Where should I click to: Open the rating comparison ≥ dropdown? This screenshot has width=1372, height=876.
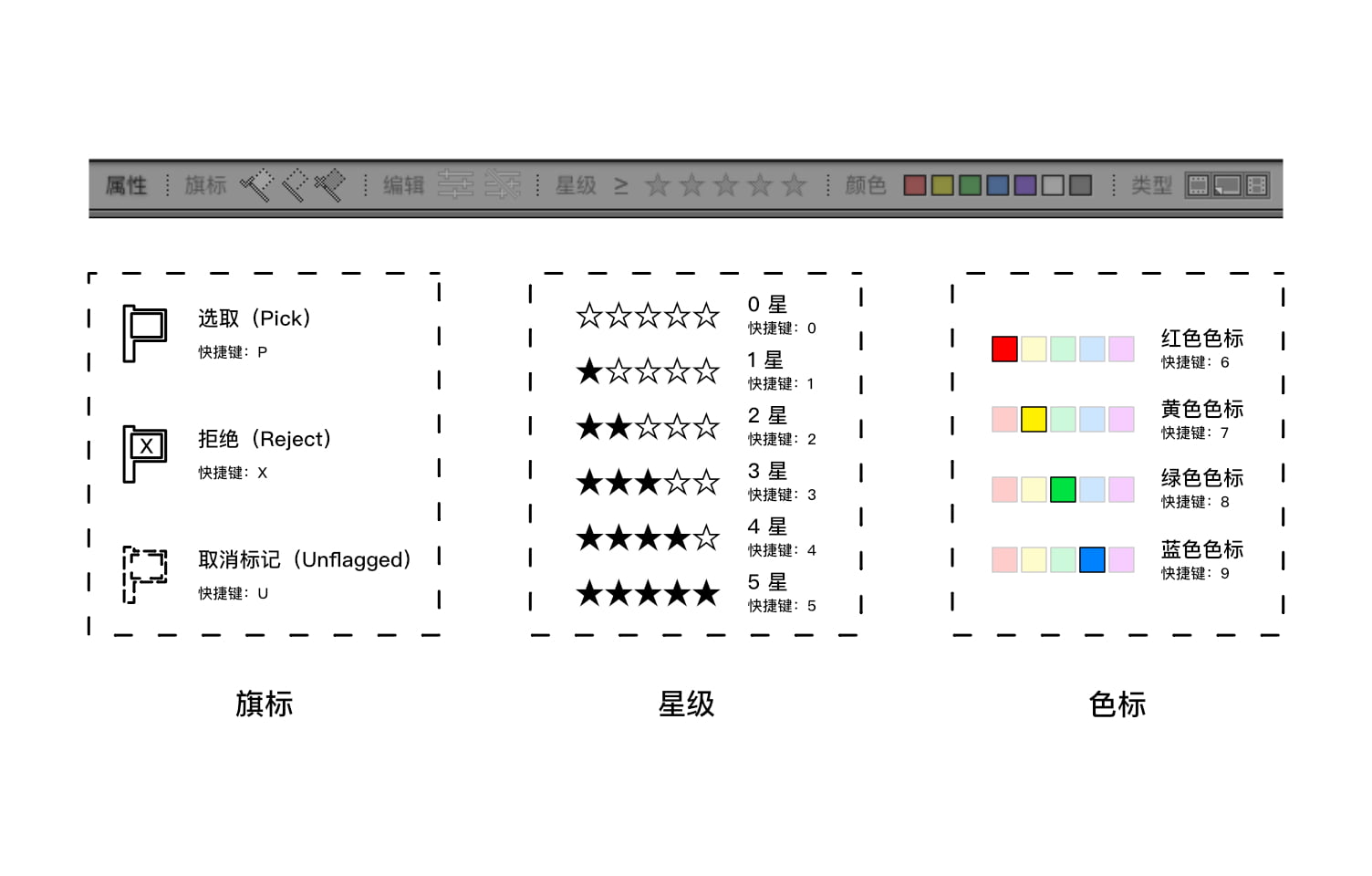coord(621,186)
